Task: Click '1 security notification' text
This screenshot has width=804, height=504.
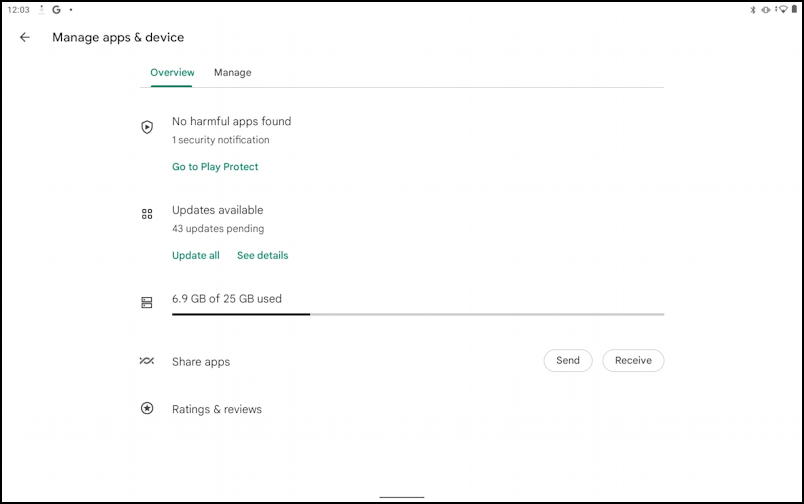Action: 220,140
